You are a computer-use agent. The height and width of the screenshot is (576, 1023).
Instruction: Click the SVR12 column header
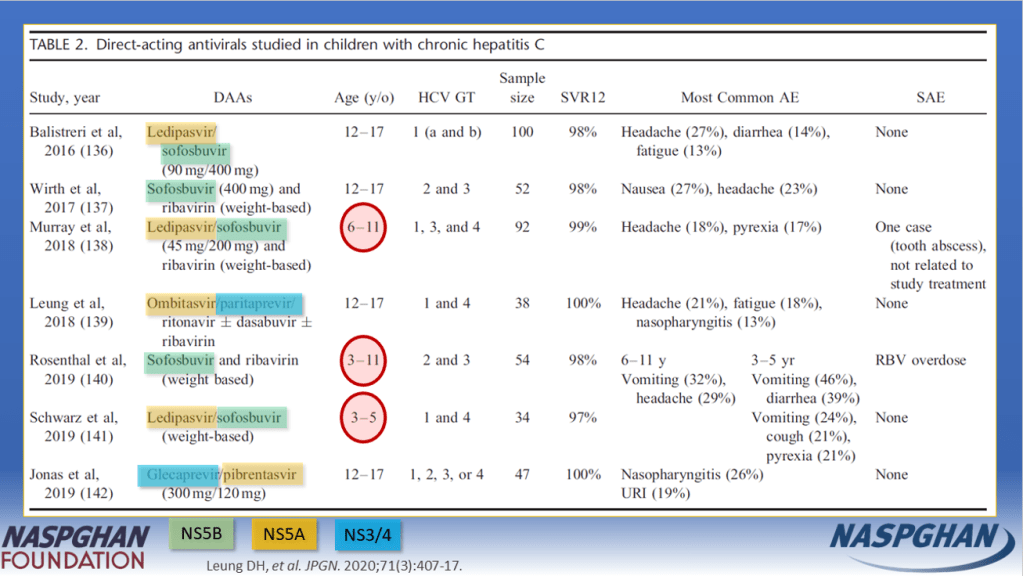click(583, 98)
